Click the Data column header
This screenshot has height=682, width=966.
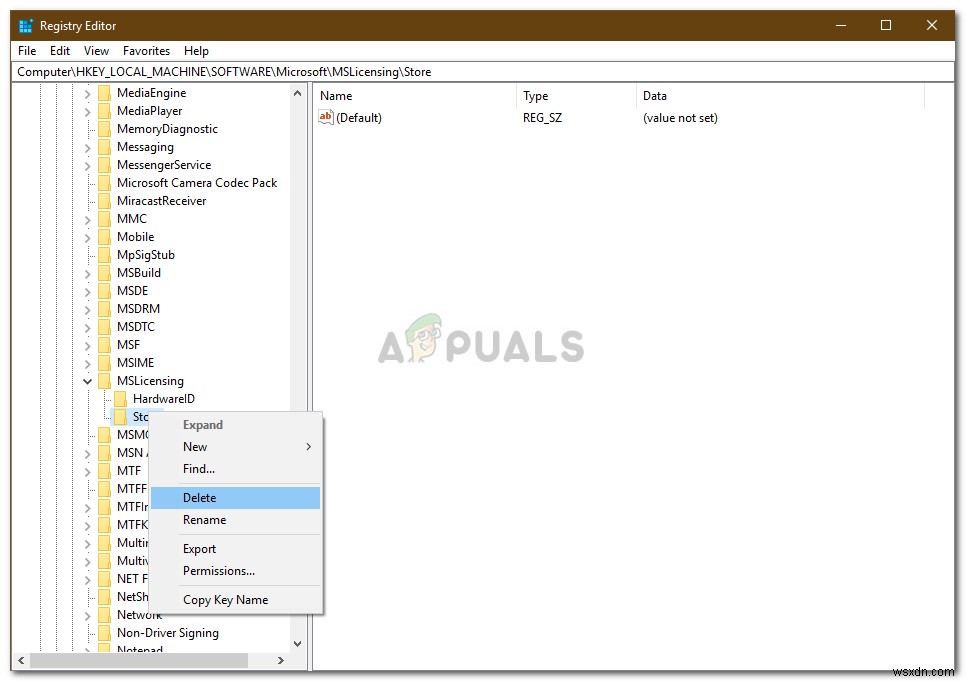tap(780, 95)
